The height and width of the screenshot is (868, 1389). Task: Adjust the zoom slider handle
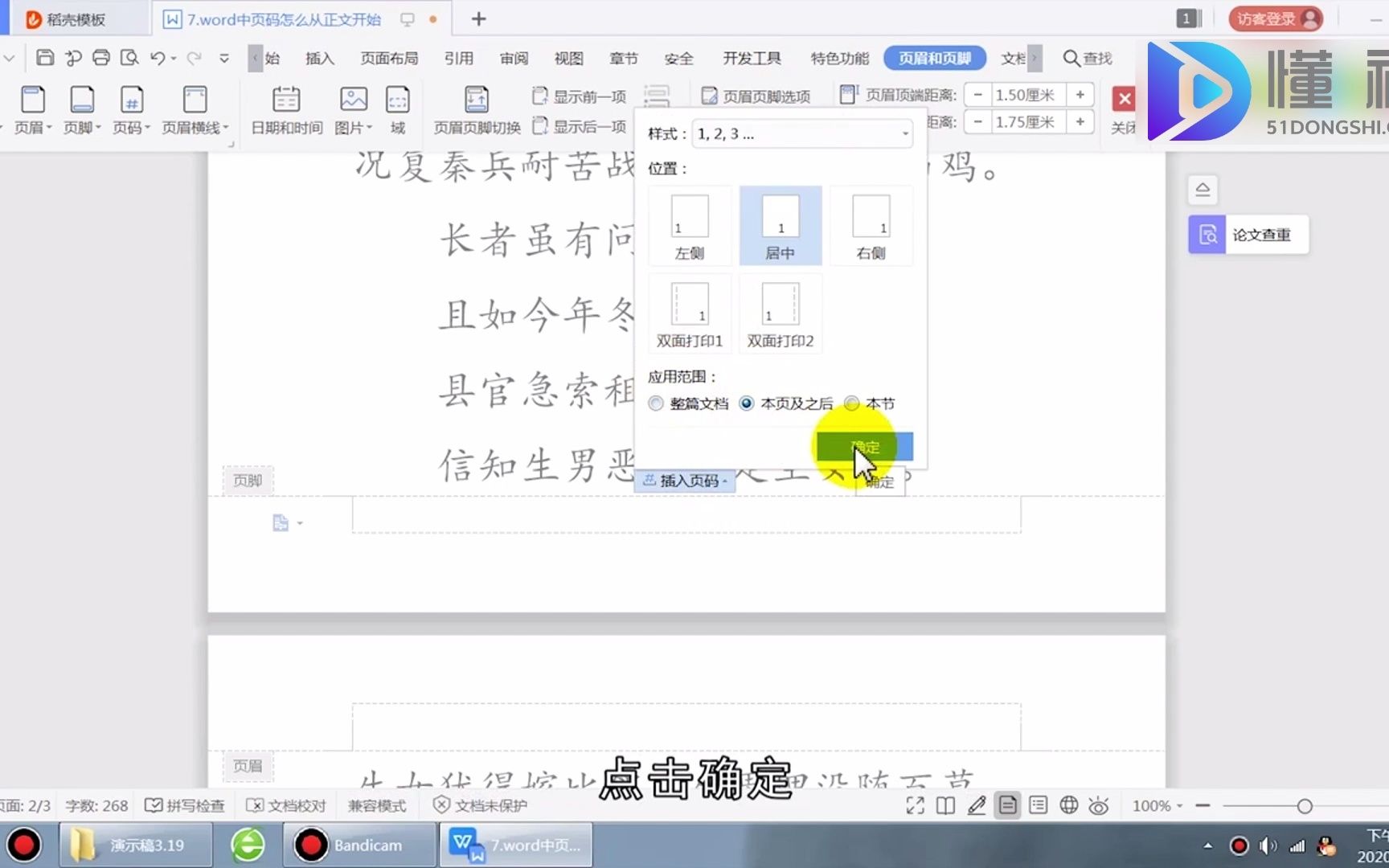click(1305, 806)
